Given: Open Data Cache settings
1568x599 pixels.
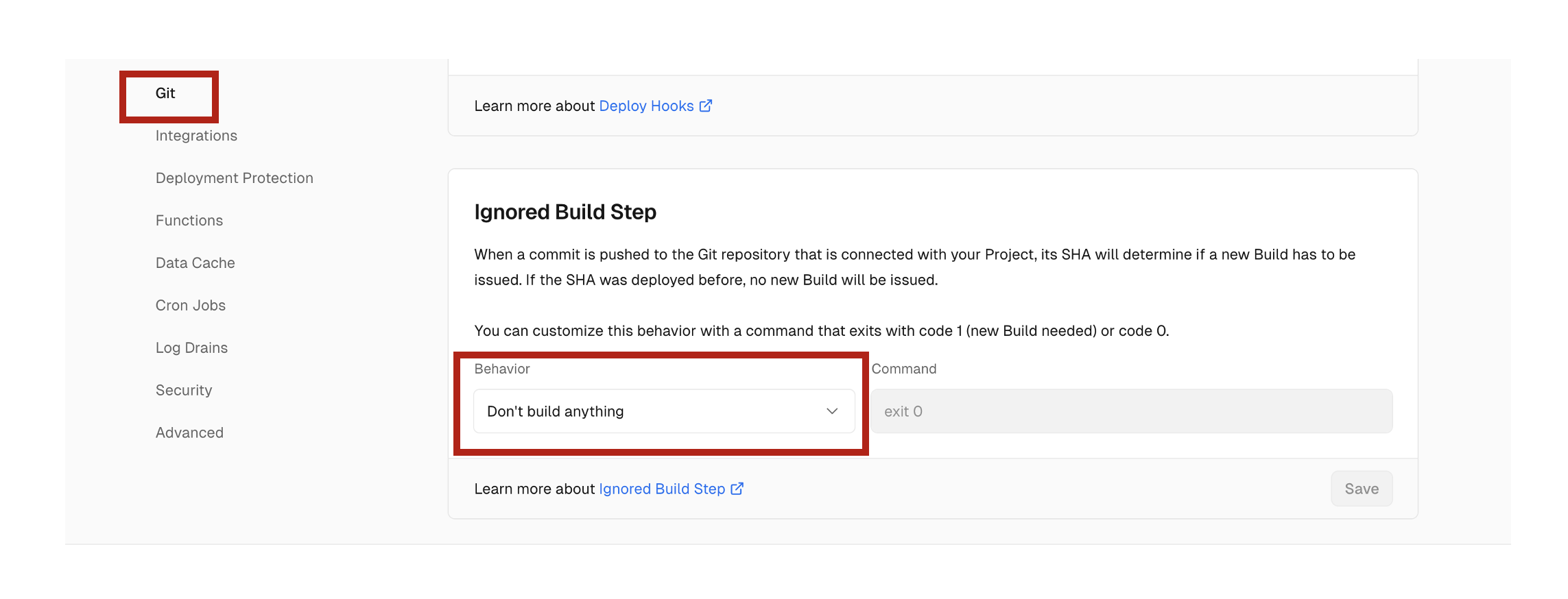Looking at the screenshot, I should [195, 263].
